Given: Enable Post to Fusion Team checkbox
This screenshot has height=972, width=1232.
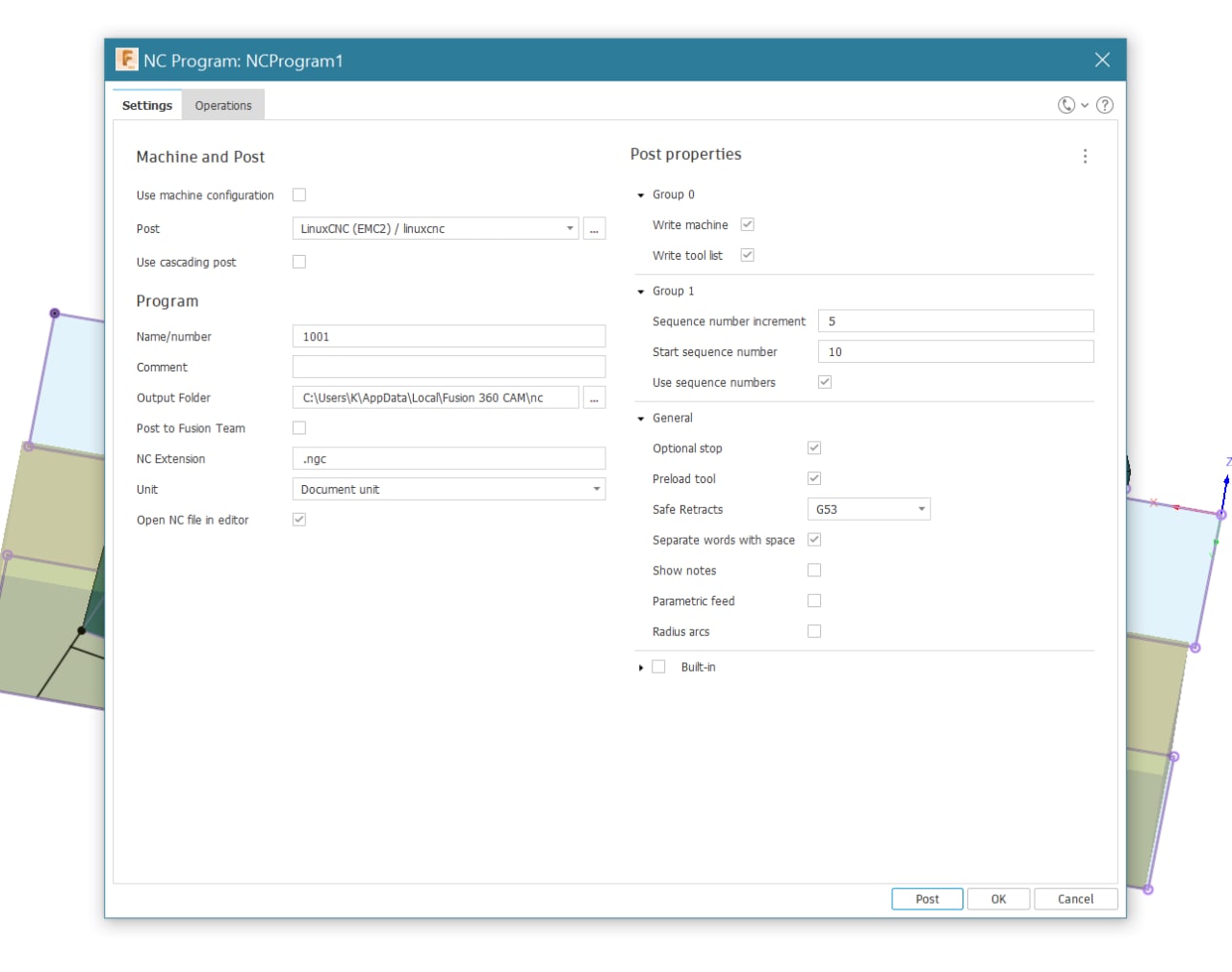Looking at the screenshot, I should point(299,427).
